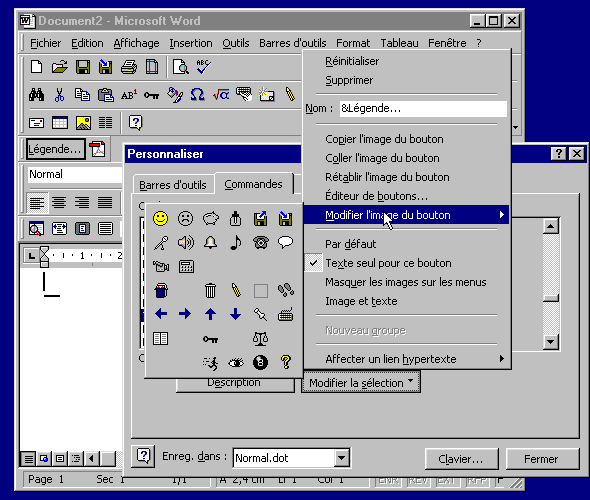
Task: Switch to the Barres d'outils tab
Action: tap(173, 185)
